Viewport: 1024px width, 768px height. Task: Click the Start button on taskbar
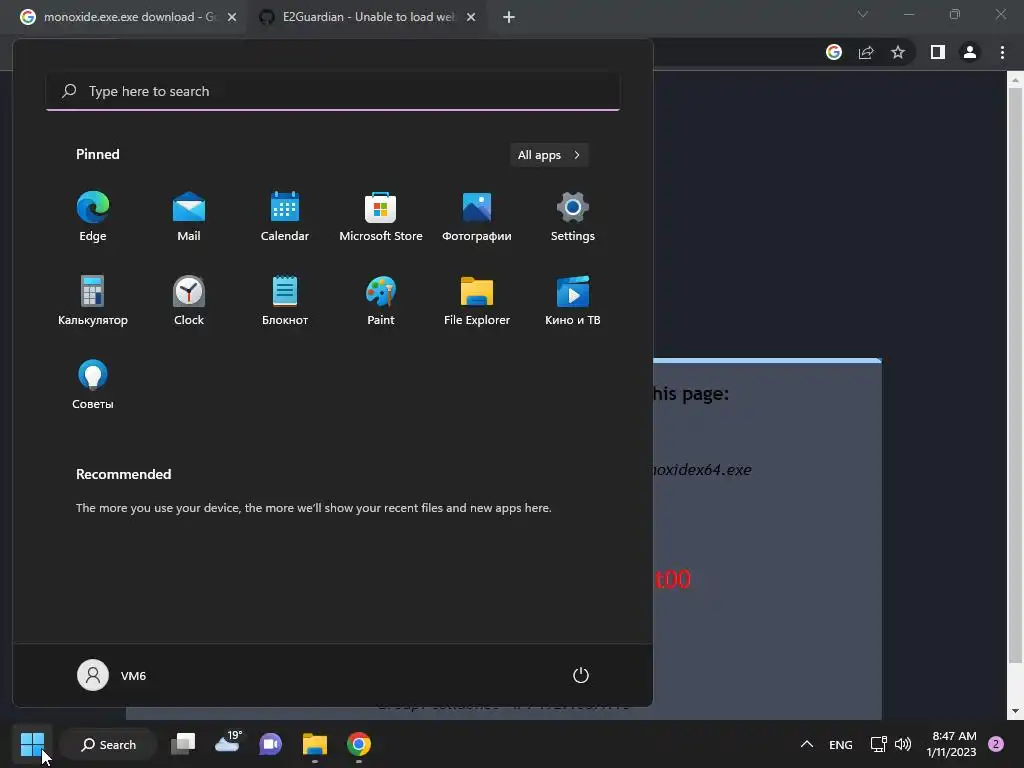coord(32,744)
